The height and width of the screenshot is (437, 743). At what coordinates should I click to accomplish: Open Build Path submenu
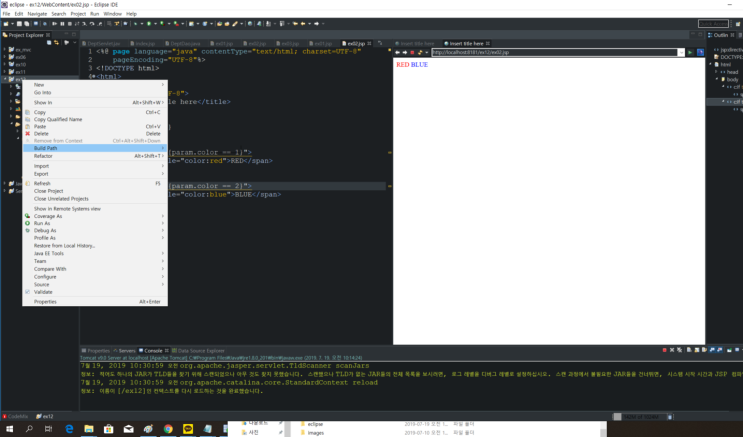95,148
